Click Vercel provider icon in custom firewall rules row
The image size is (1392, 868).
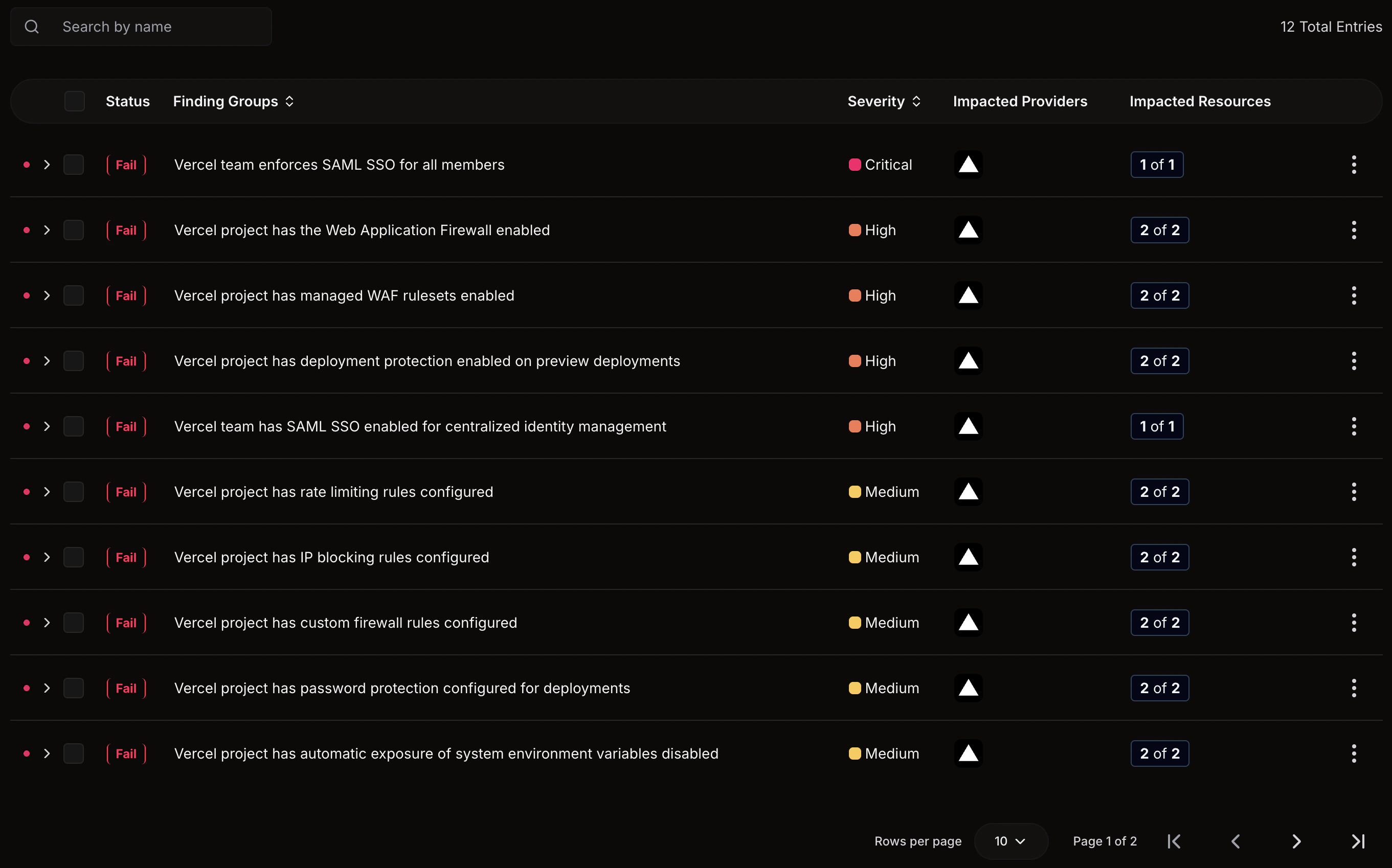[x=968, y=623]
